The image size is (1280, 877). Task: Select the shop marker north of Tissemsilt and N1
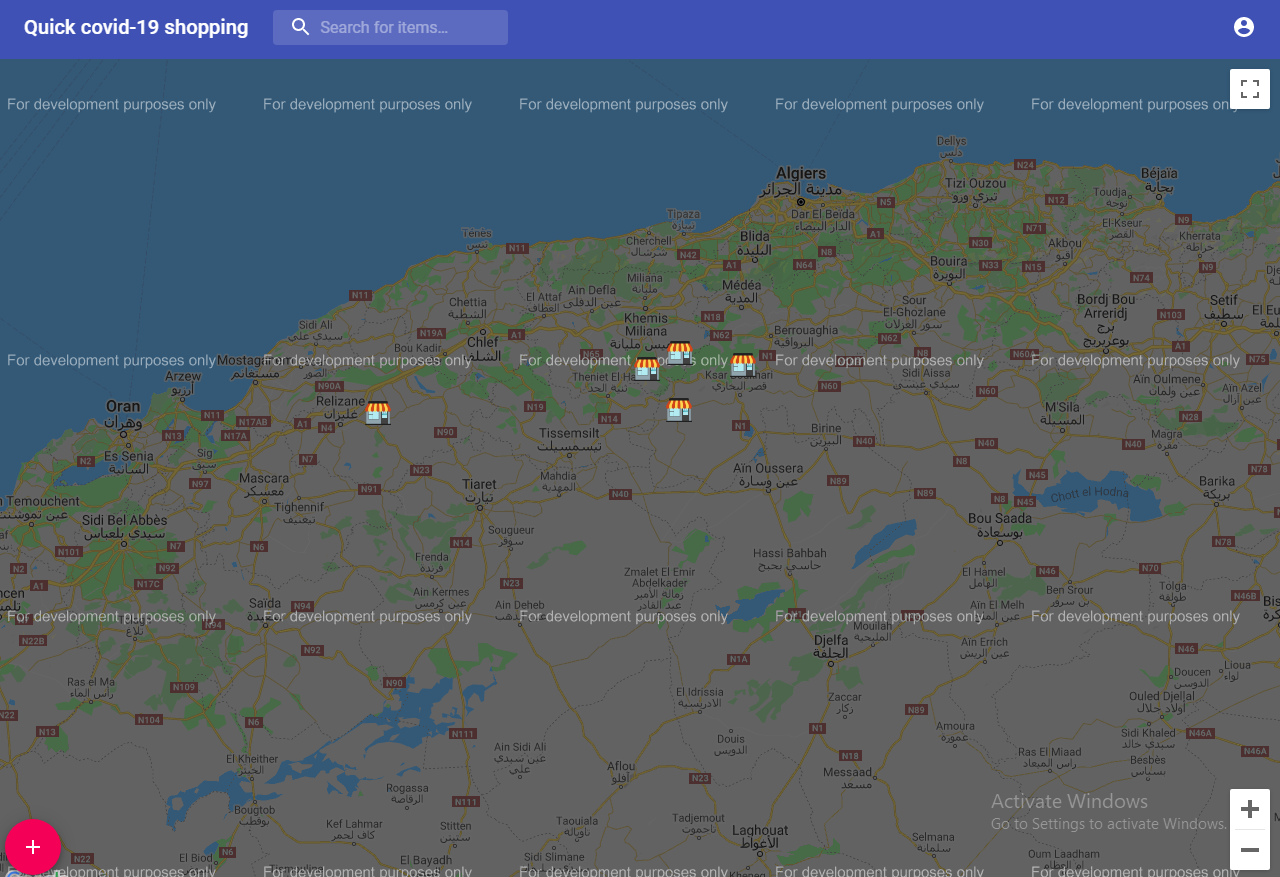click(x=679, y=409)
